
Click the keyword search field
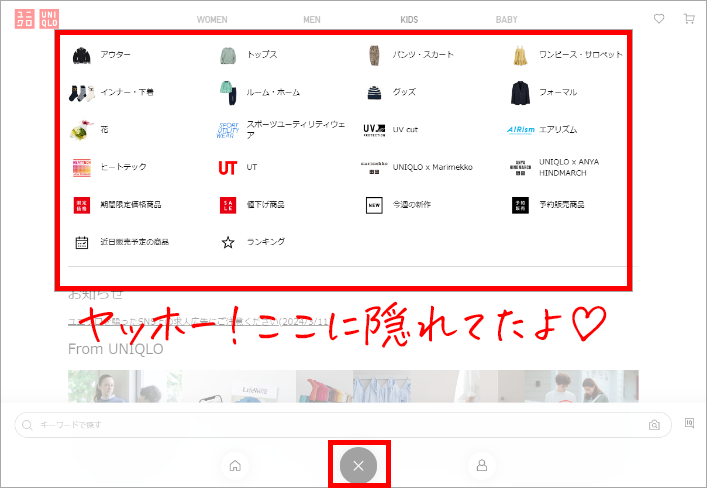pos(343,425)
